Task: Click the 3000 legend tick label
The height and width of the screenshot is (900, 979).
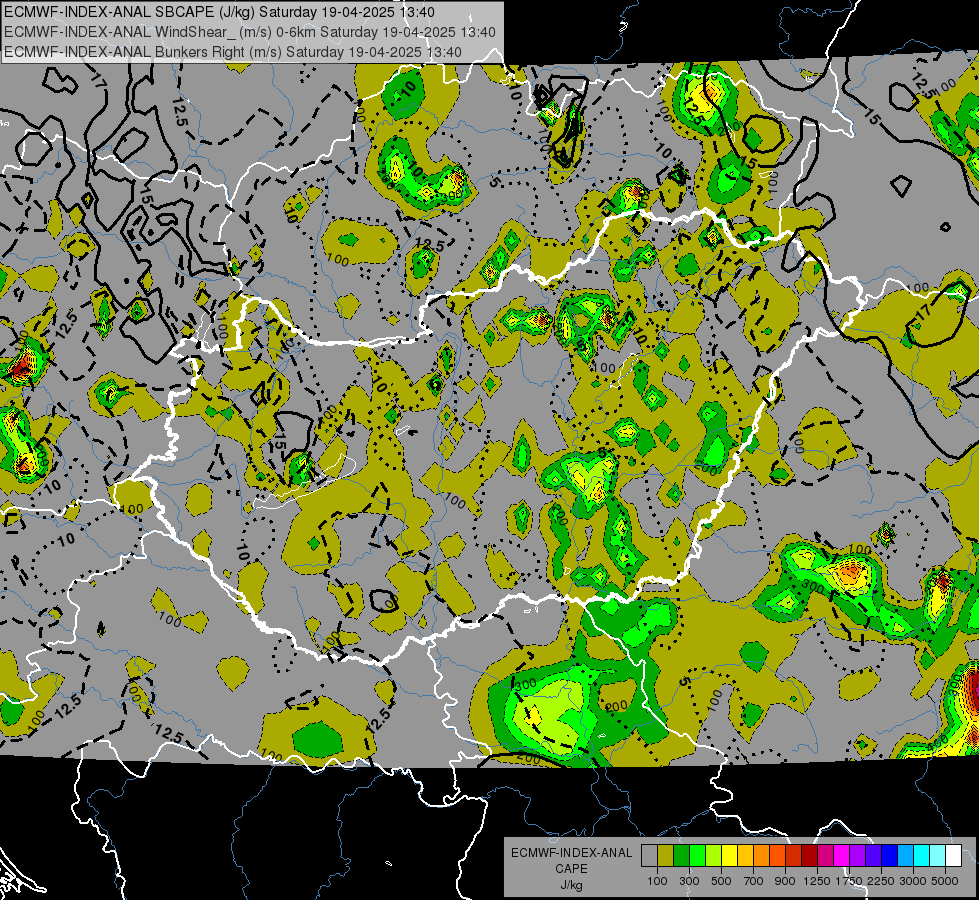Action: click(x=913, y=881)
